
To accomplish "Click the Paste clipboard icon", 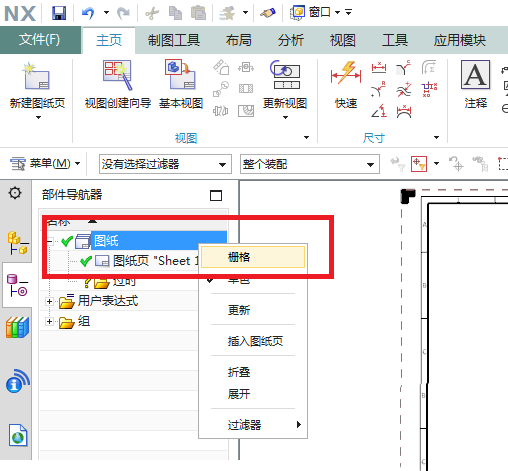I will (x=198, y=13).
